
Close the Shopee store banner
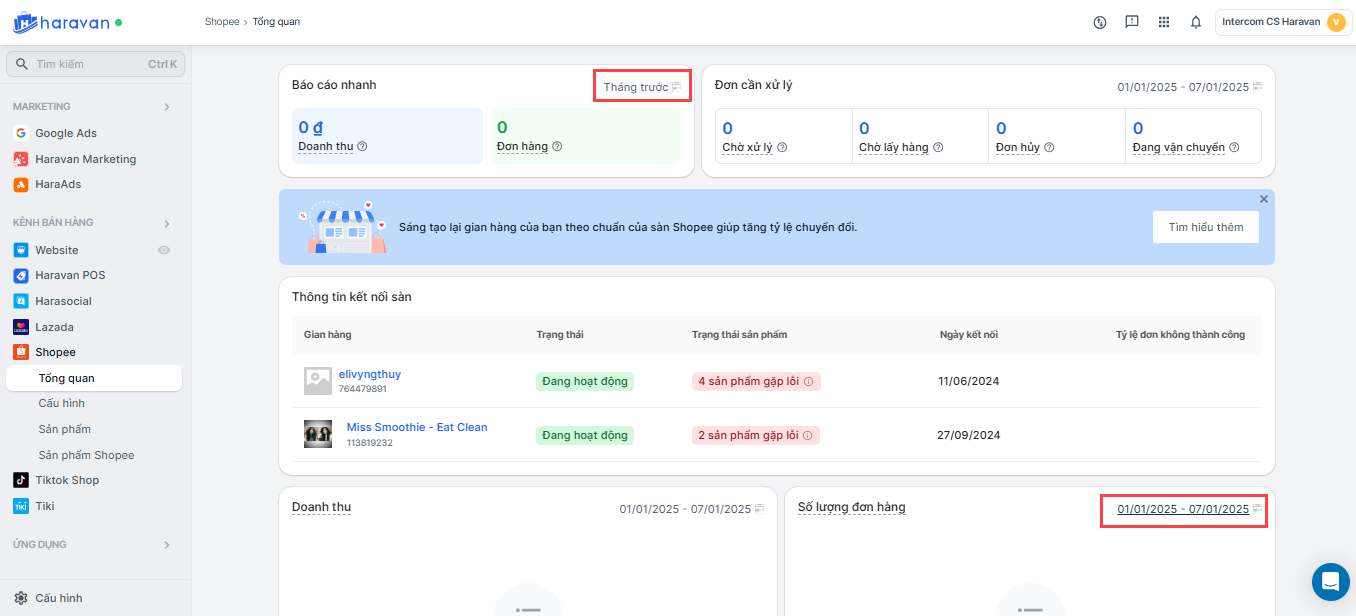coord(1264,199)
